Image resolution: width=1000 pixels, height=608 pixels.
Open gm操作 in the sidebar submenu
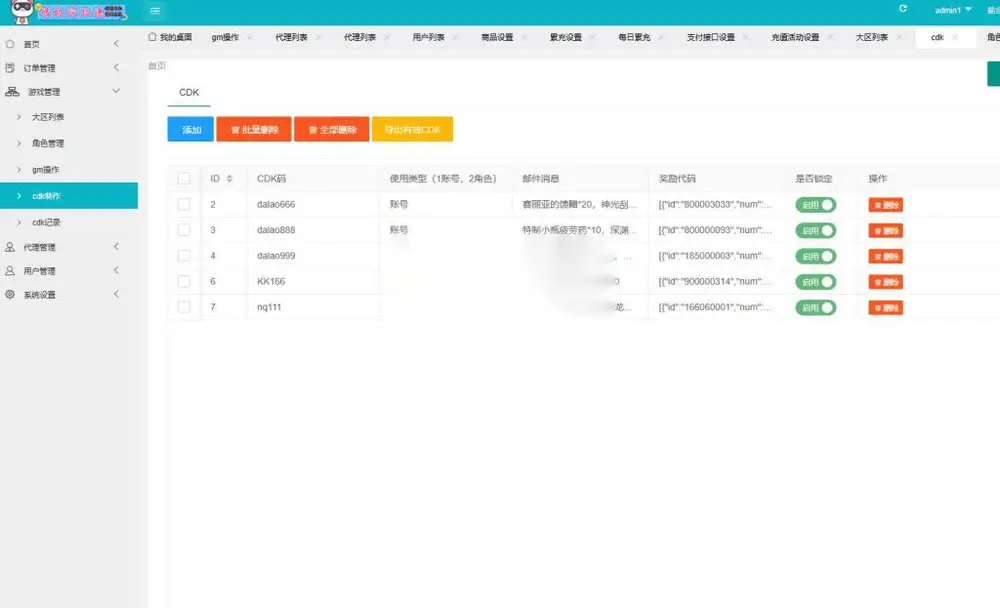[46, 170]
